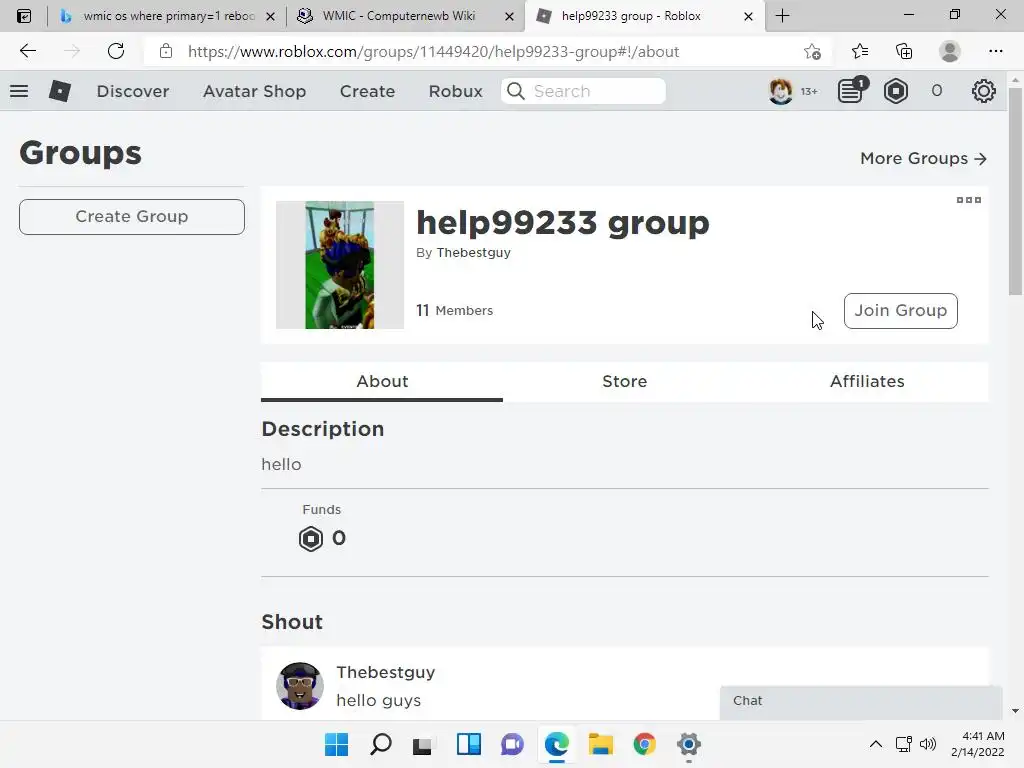
Task: Open Windows taskbar Search
Action: point(381,744)
